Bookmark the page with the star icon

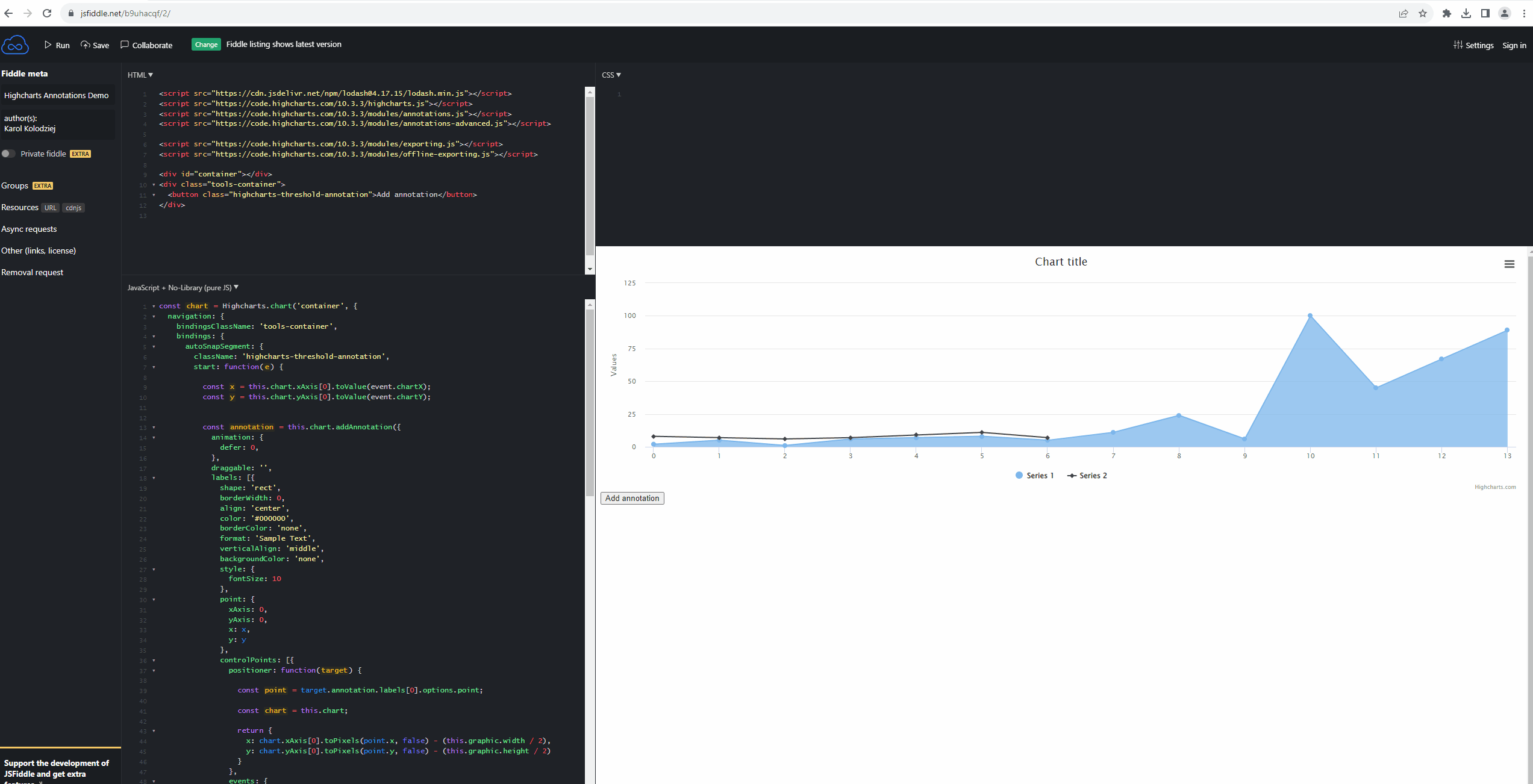(1423, 13)
